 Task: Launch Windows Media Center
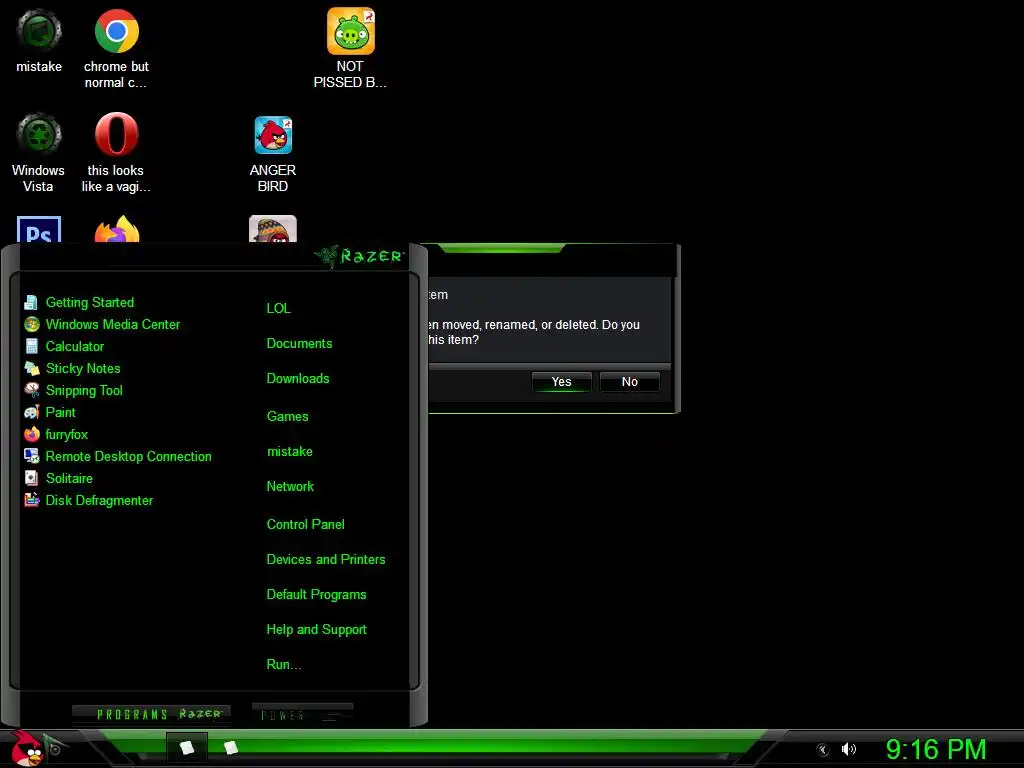102,325
